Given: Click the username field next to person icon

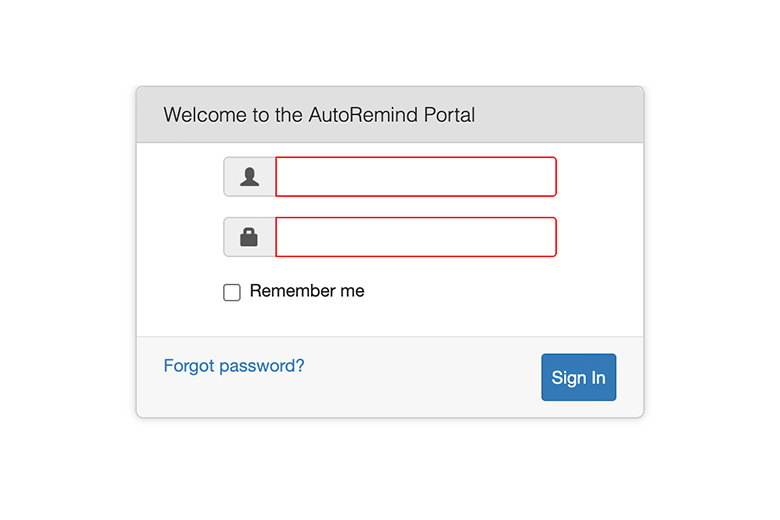Looking at the screenshot, I should 415,177.
